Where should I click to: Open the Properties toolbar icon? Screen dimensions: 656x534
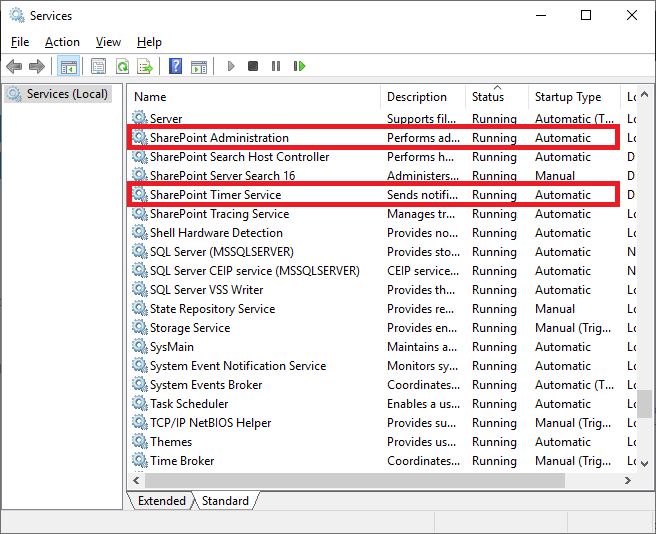[x=98, y=66]
